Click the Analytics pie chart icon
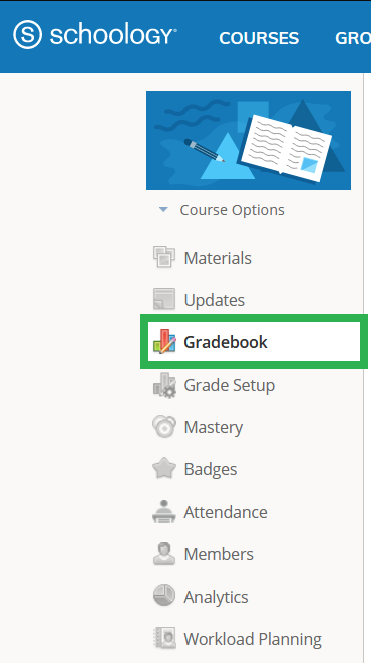The width and height of the screenshot is (372, 664). (x=164, y=596)
